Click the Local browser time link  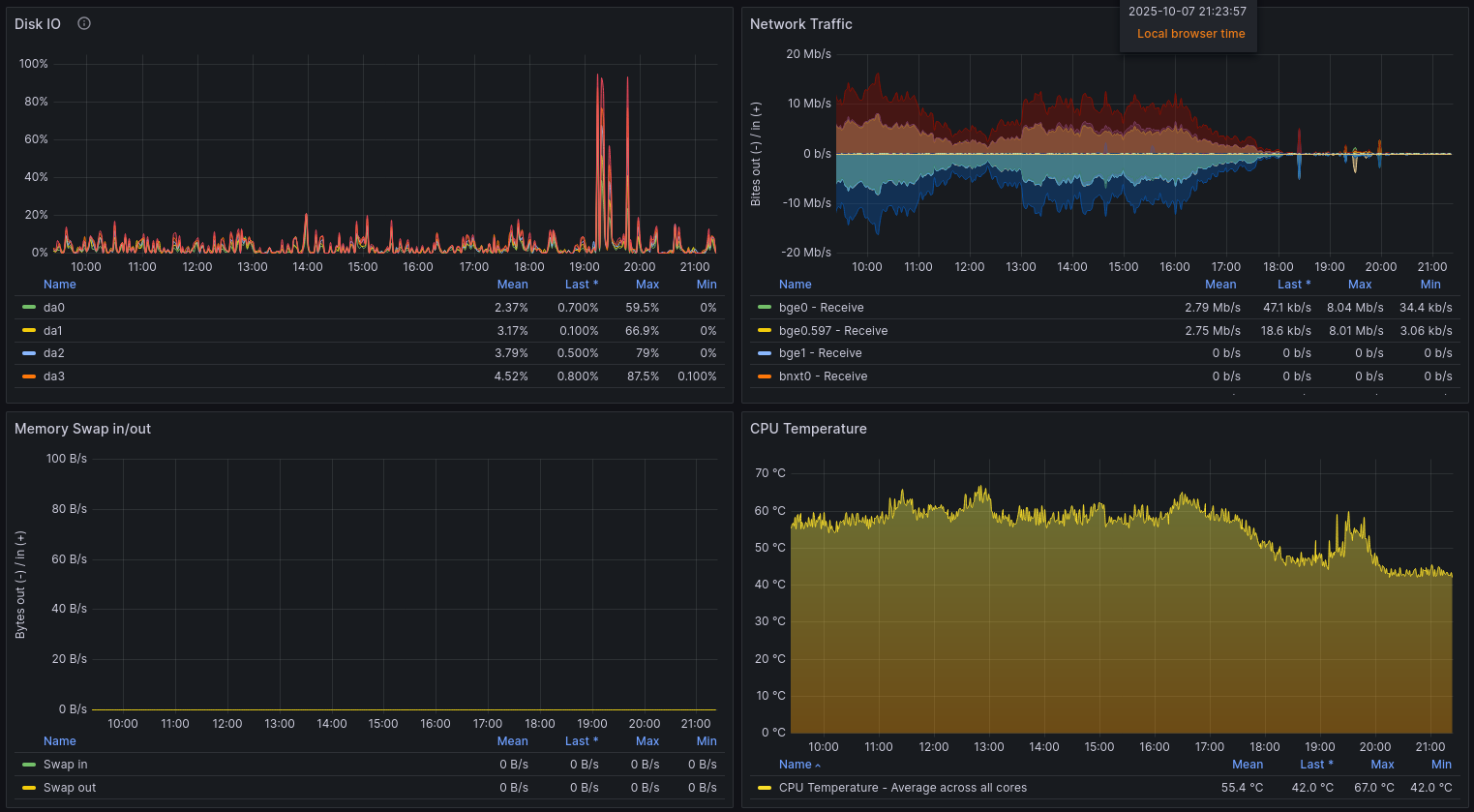(x=1190, y=33)
